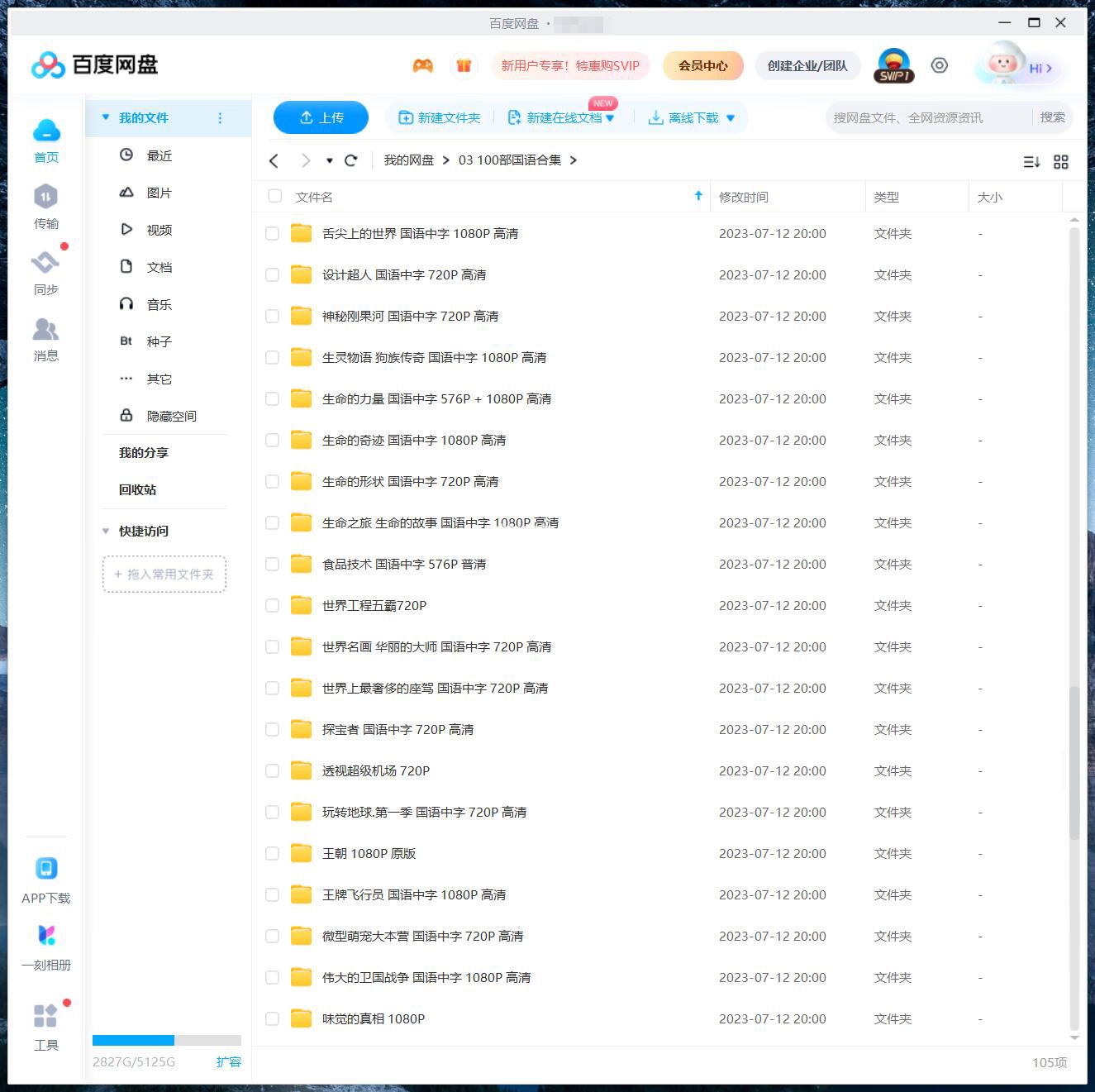The image size is (1095, 1092).
Task: Tick the checkbox for 王朝 1080P 原版
Action: 272,853
